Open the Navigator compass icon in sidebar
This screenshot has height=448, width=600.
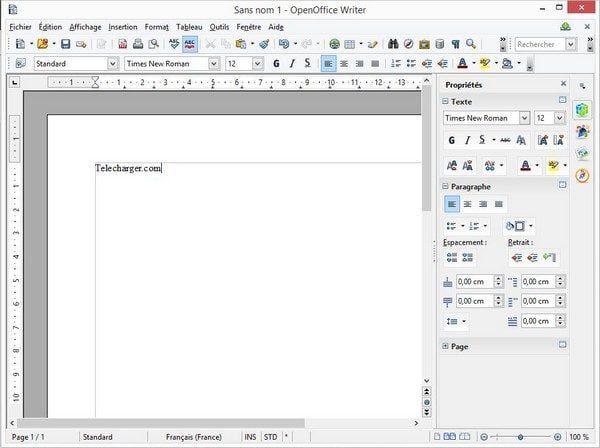(x=583, y=174)
